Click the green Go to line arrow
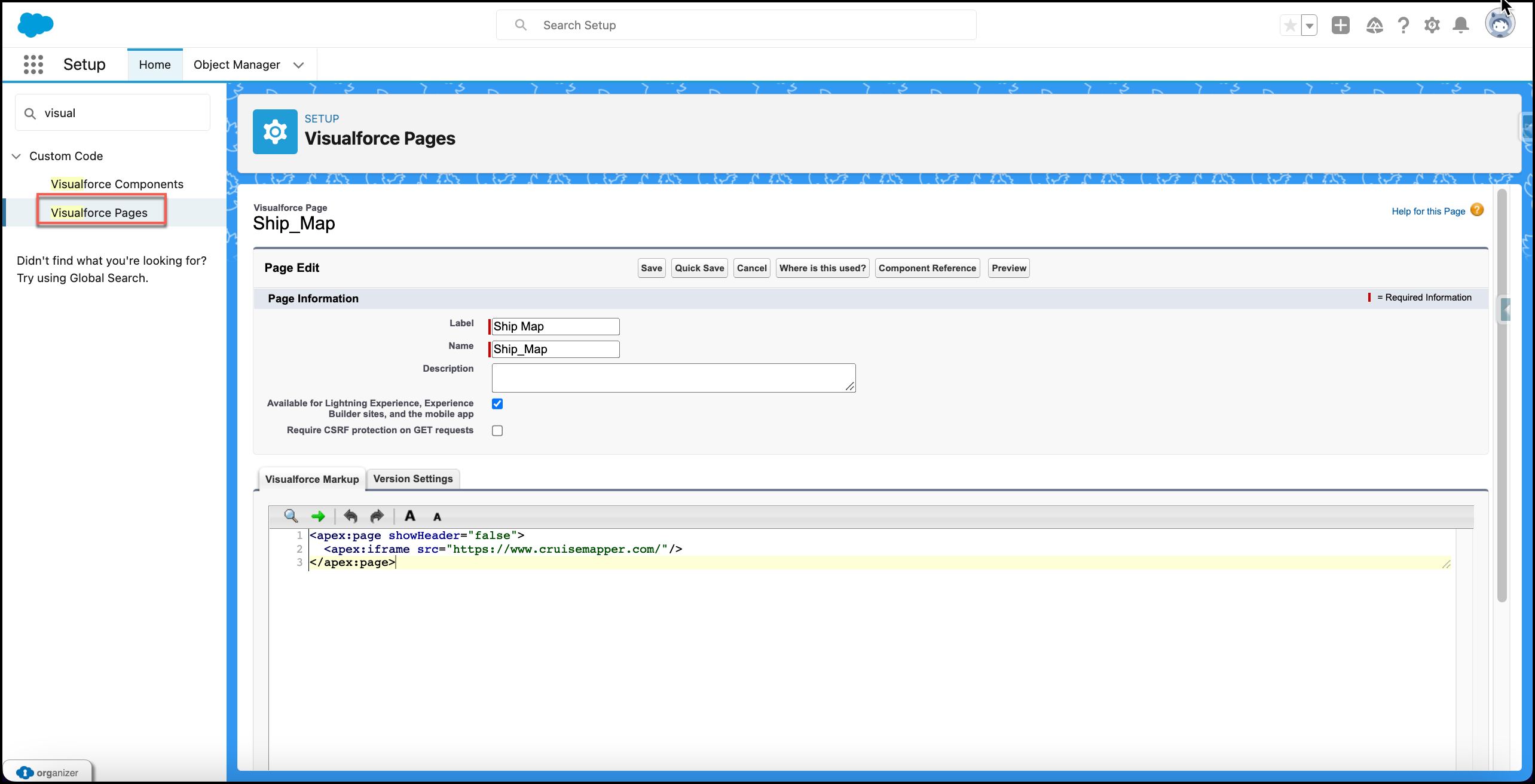 tap(318, 516)
